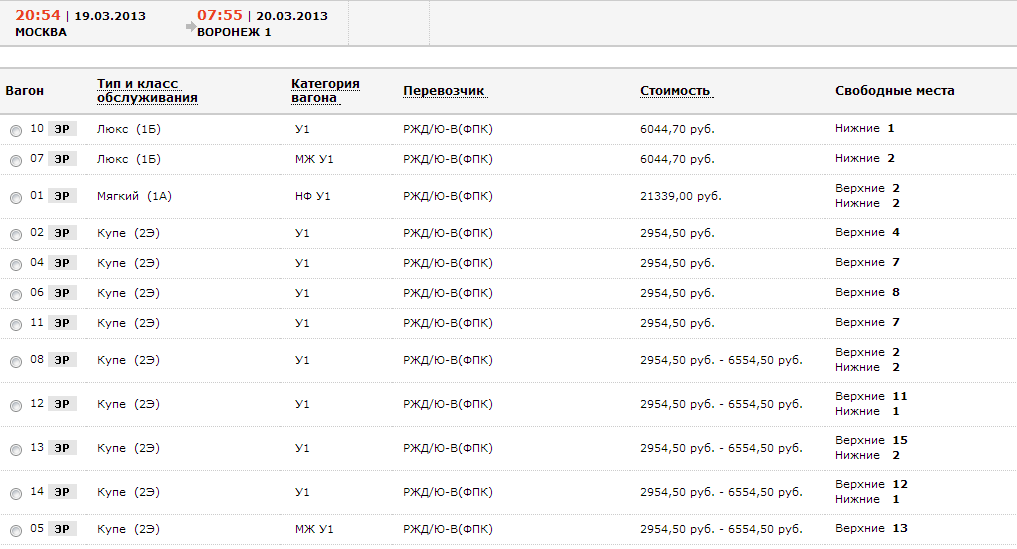
Task: Click 'Перевозчик' column header
Action: pos(444,91)
